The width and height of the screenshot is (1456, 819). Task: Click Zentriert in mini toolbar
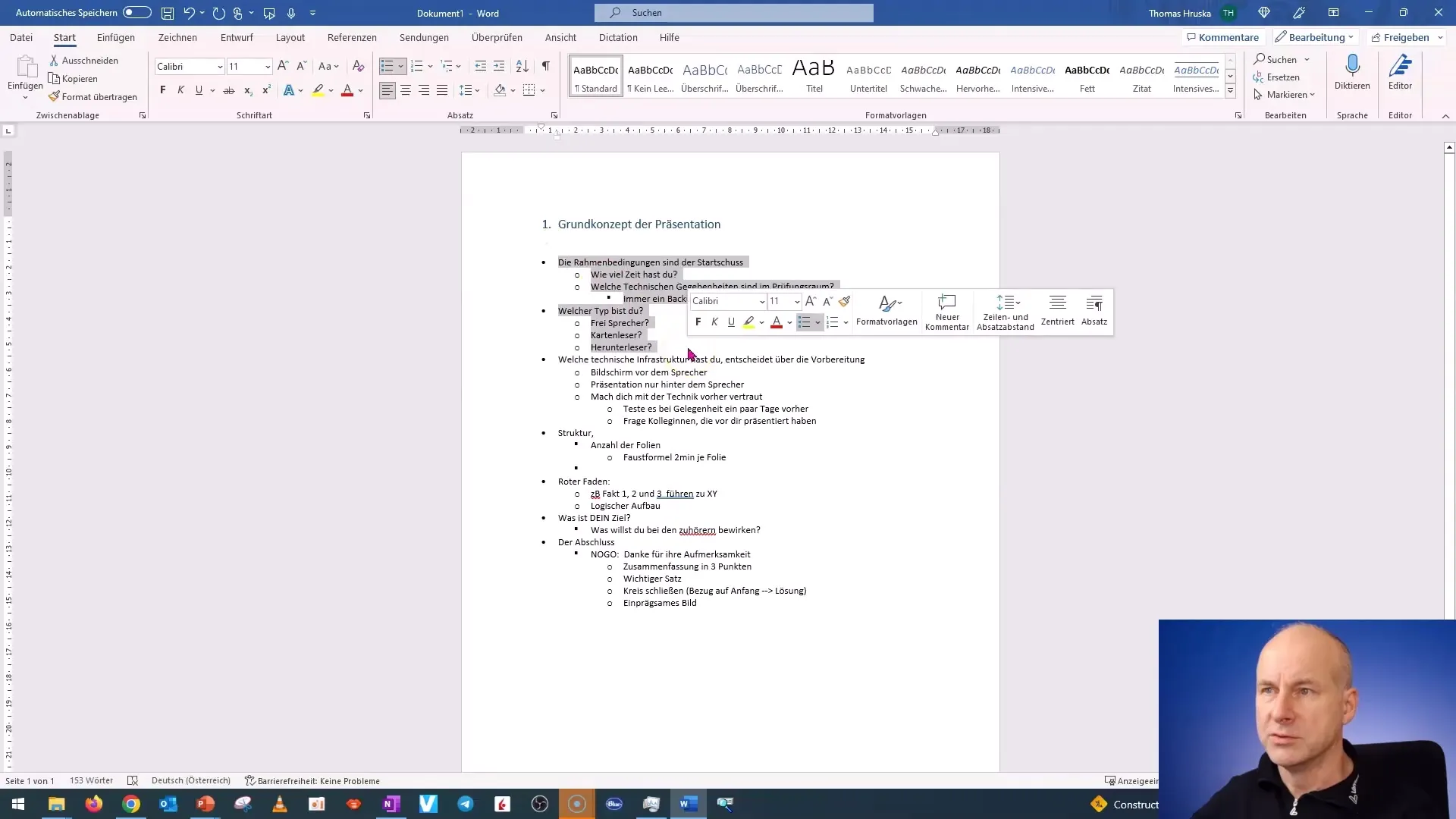(1057, 310)
